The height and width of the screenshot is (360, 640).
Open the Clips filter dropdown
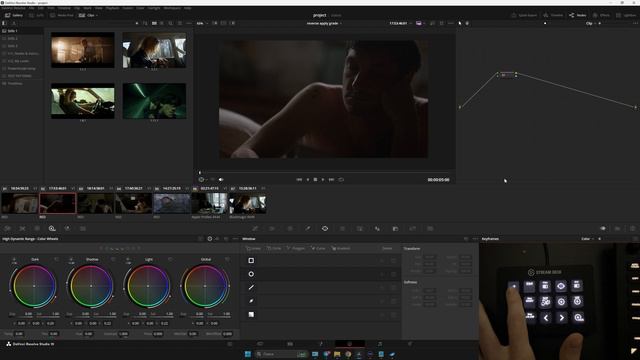(x=88, y=15)
